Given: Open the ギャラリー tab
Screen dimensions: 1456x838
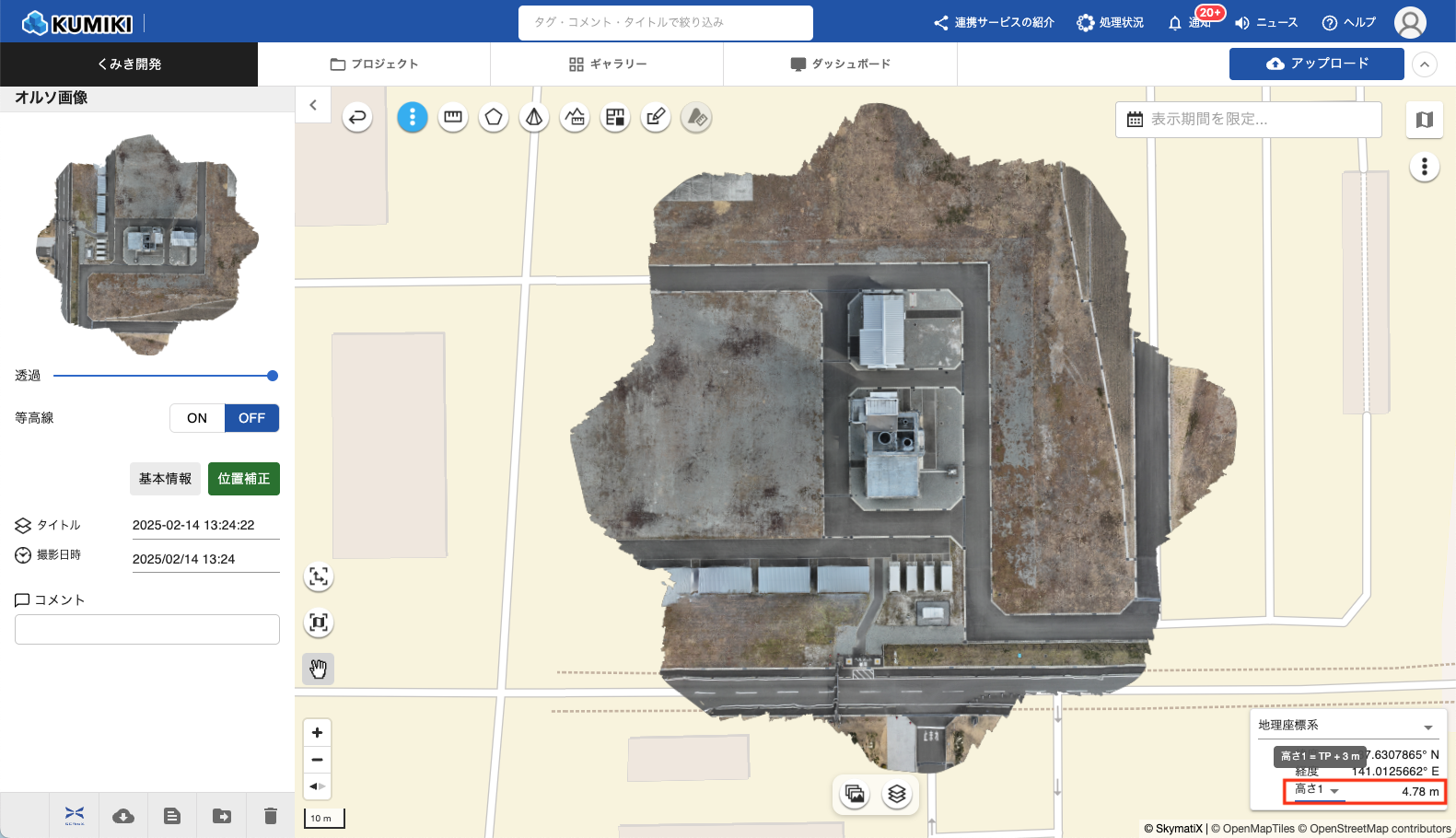Looking at the screenshot, I should [608, 64].
